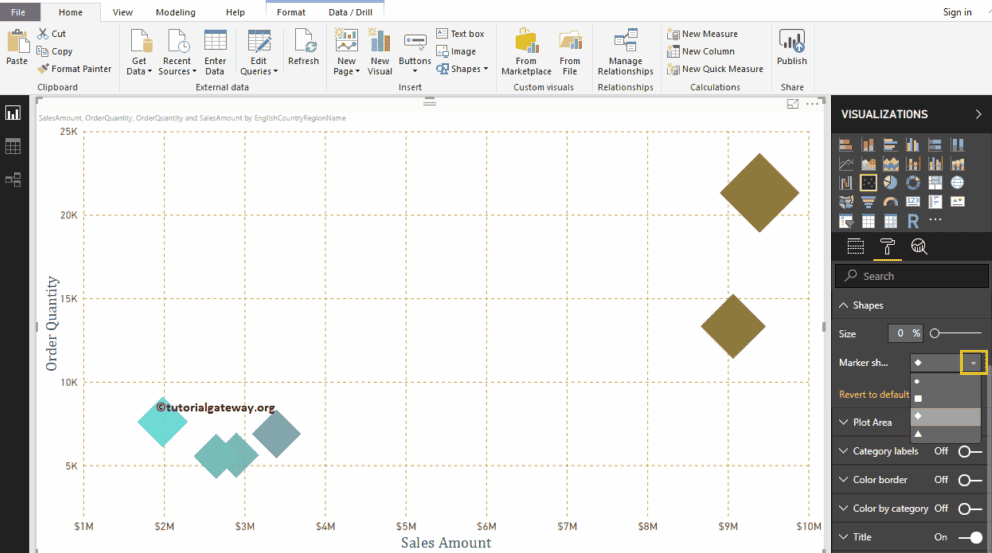
Task: Select the Pie chart visualization
Action: [x=890, y=183]
